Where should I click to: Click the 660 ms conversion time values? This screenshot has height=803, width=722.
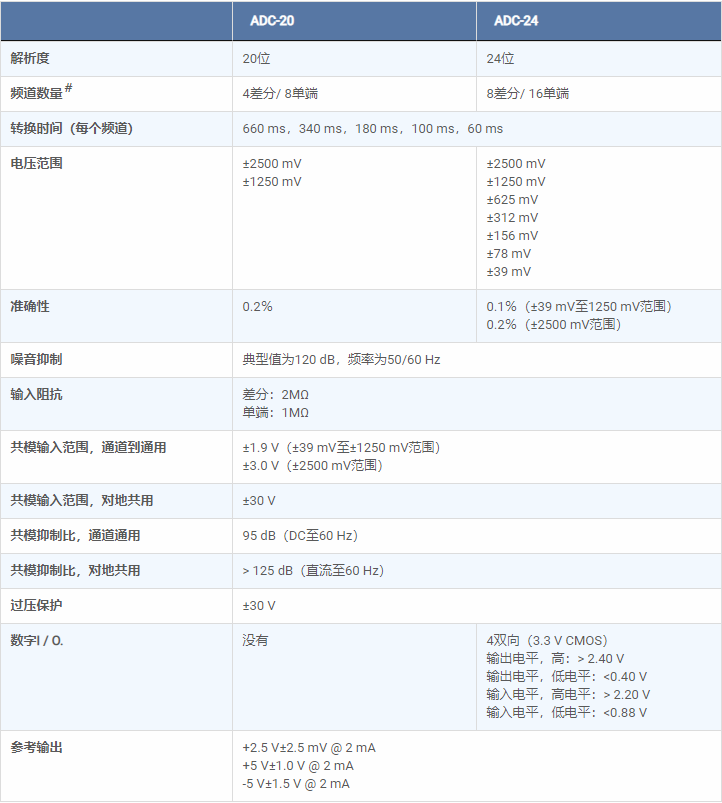click(x=372, y=129)
